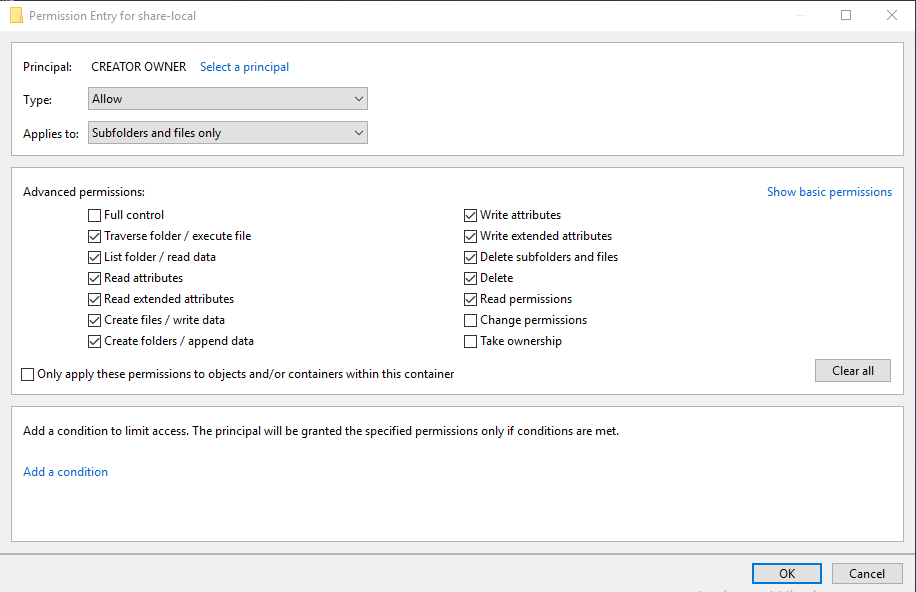Switch to Show basic permissions
Image resolution: width=916 pixels, height=592 pixels.
tap(829, 192)
